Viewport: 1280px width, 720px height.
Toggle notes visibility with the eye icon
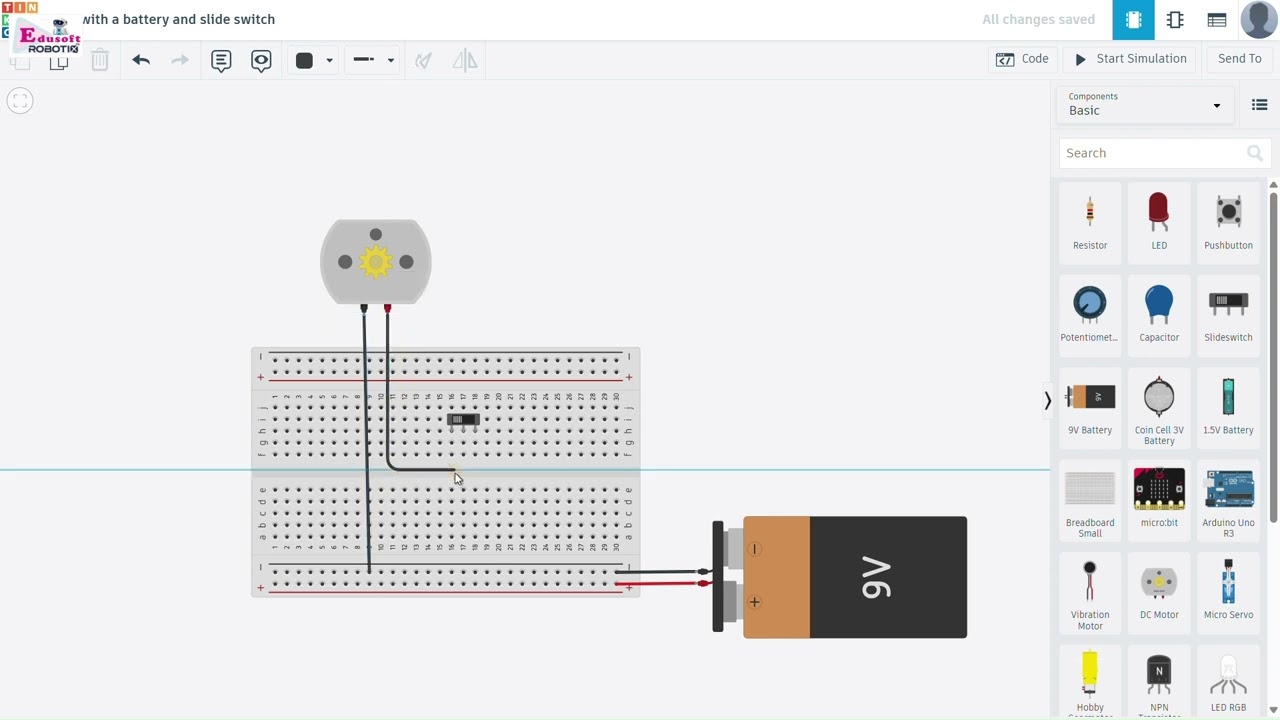261,60
